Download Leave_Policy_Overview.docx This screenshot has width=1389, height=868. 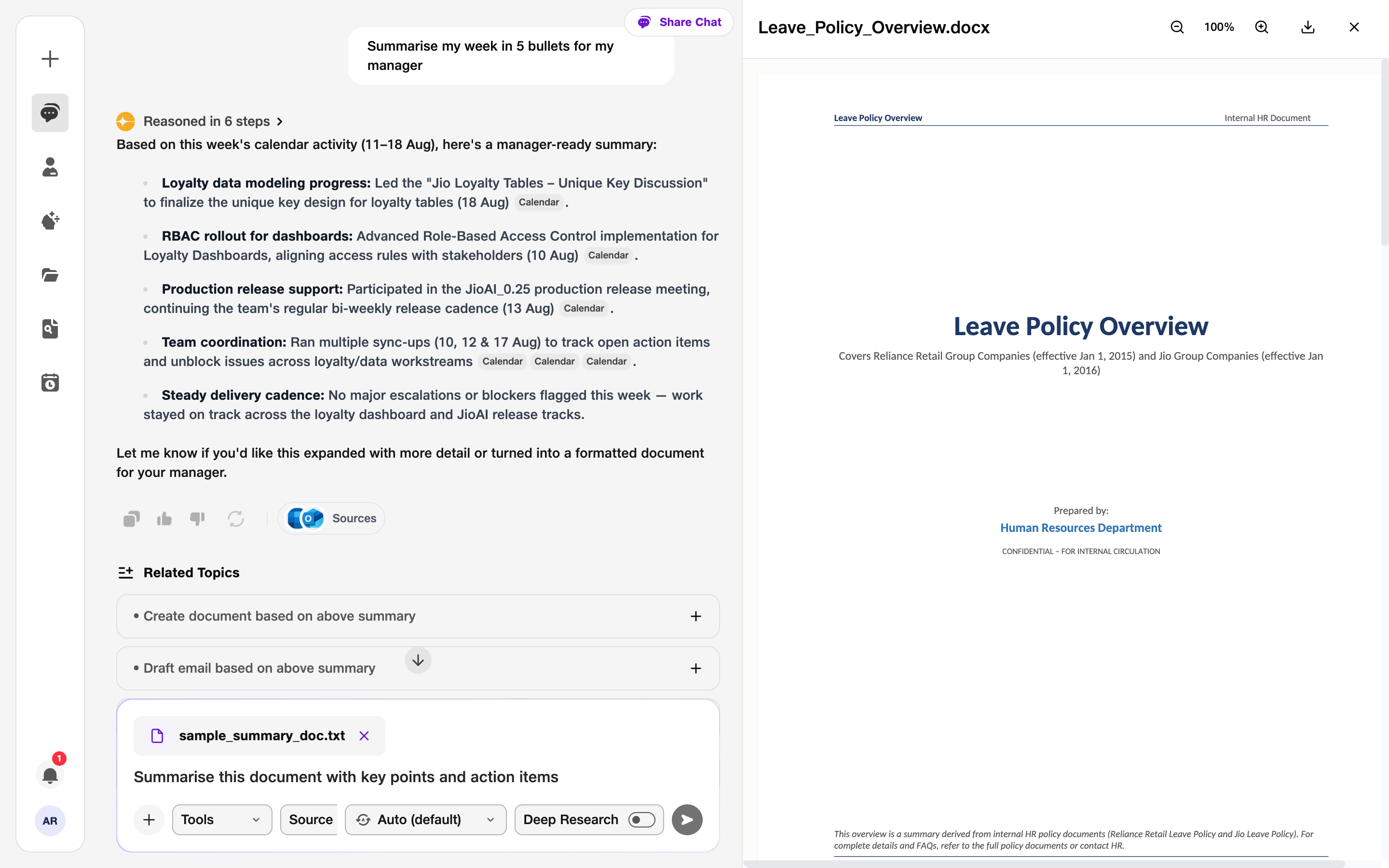[x=1308, y=27]
